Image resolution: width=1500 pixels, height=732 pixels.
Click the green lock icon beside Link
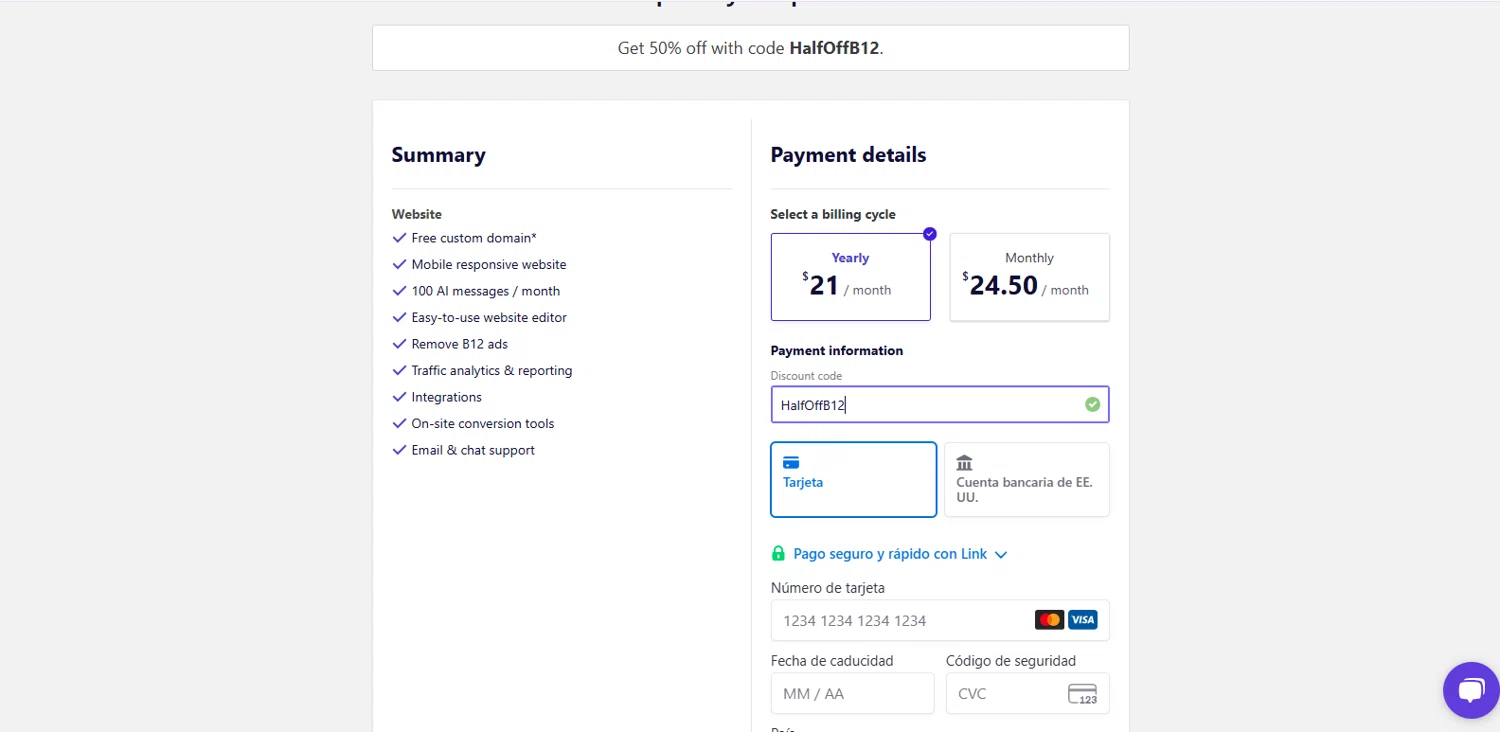[778, 554]
